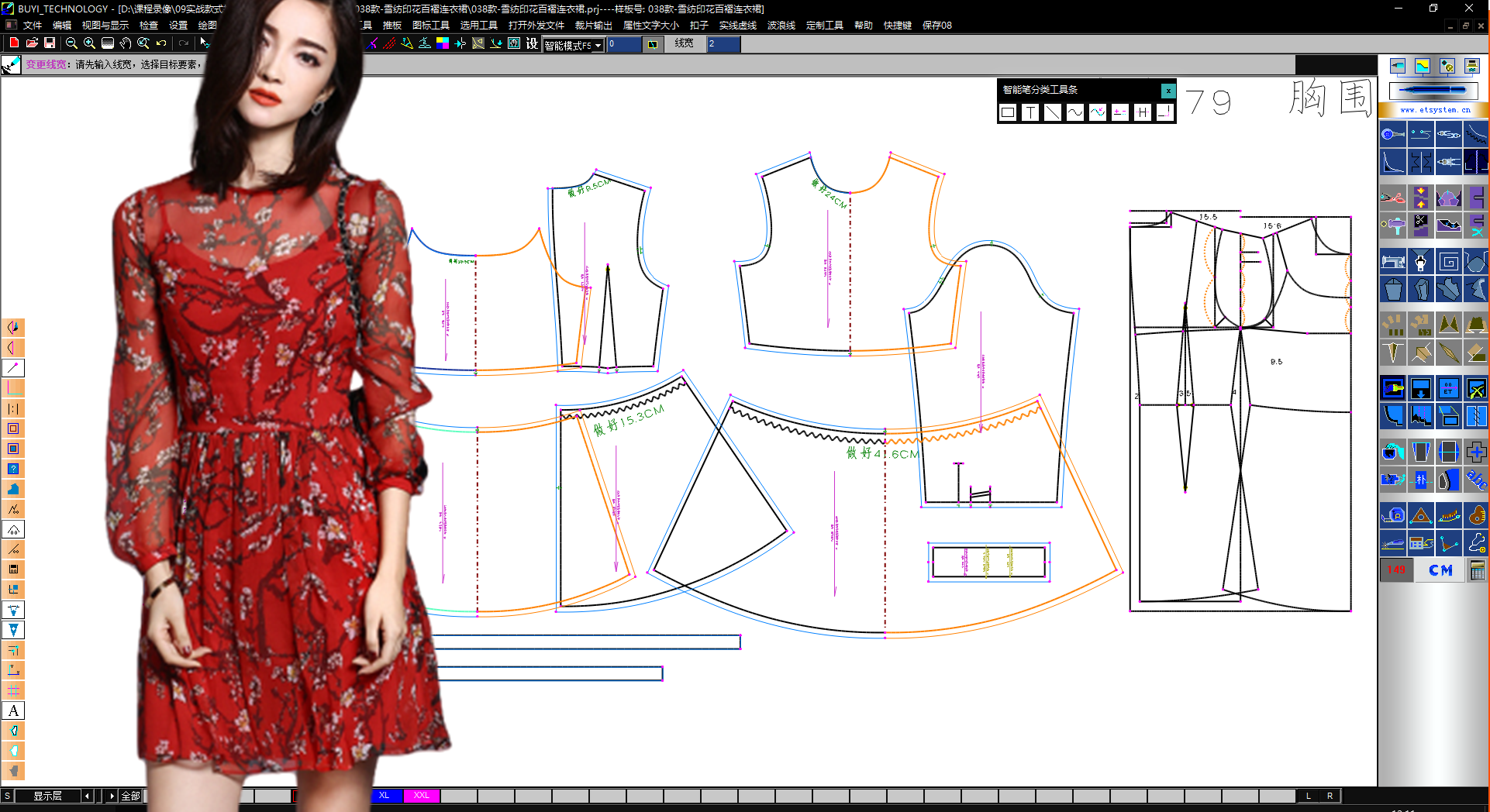Click the New file icon
1490x812 pixels.
click(x=14, y=43)
